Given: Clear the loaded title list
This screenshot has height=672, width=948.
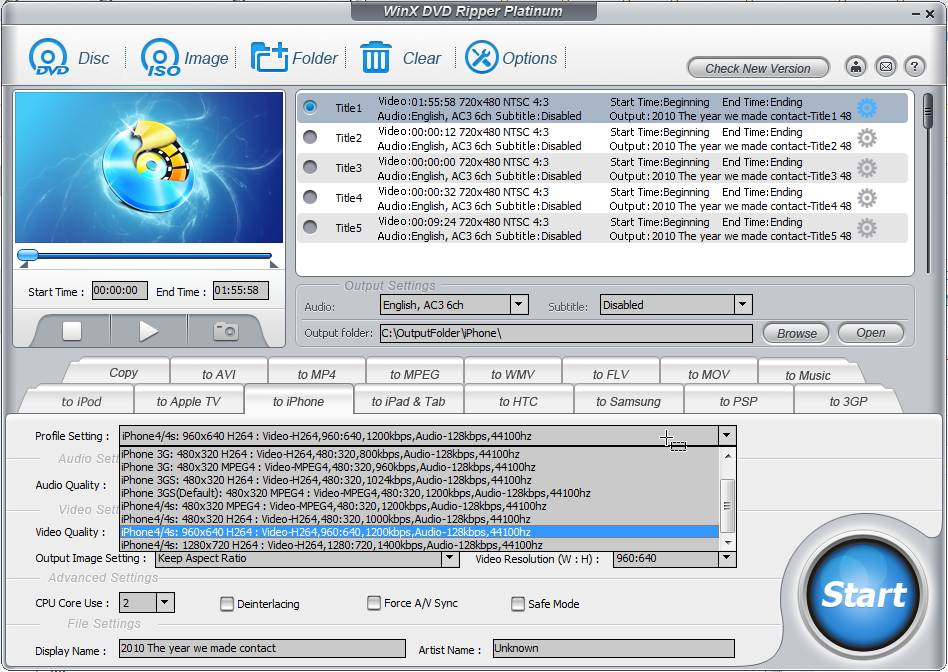Looking at the screenshot, I should 401,58.
